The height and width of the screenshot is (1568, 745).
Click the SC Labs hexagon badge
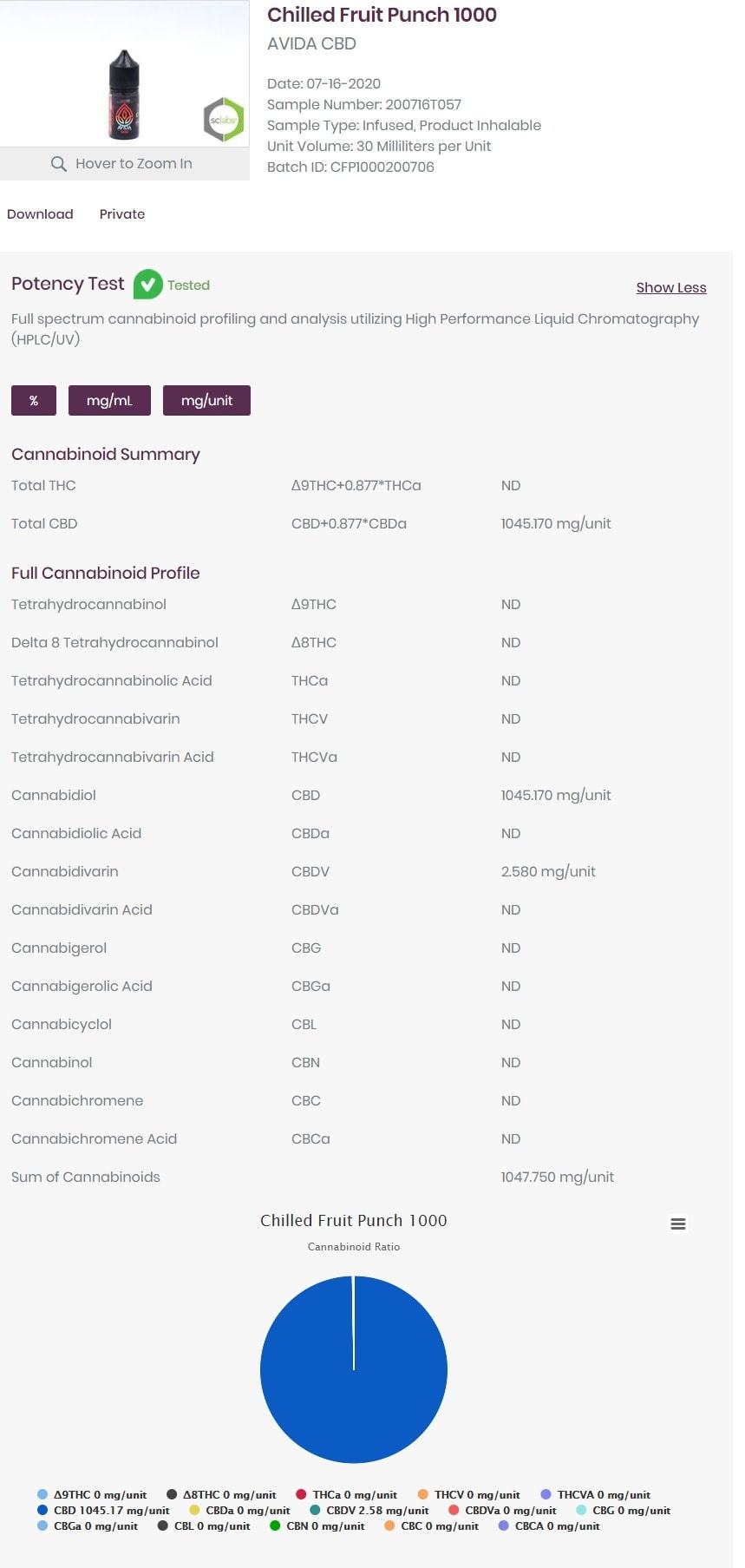224,120
